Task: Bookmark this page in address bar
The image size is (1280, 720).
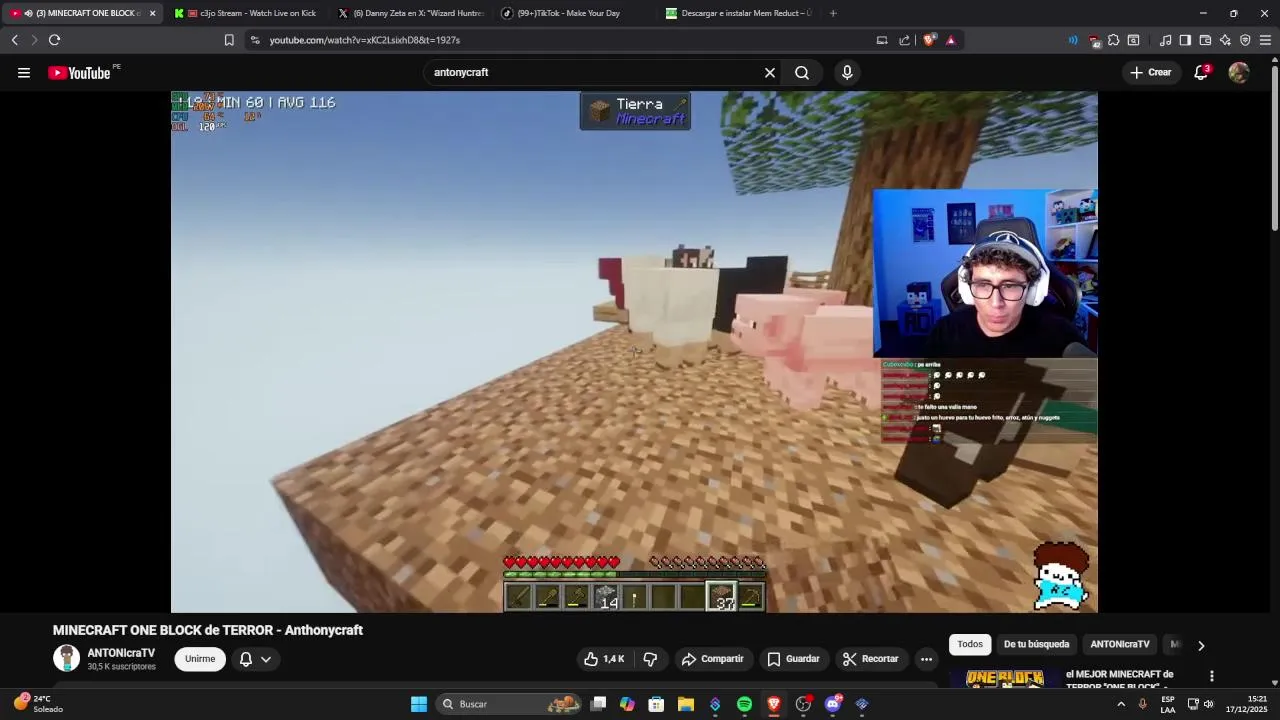Action: (229, 40)
